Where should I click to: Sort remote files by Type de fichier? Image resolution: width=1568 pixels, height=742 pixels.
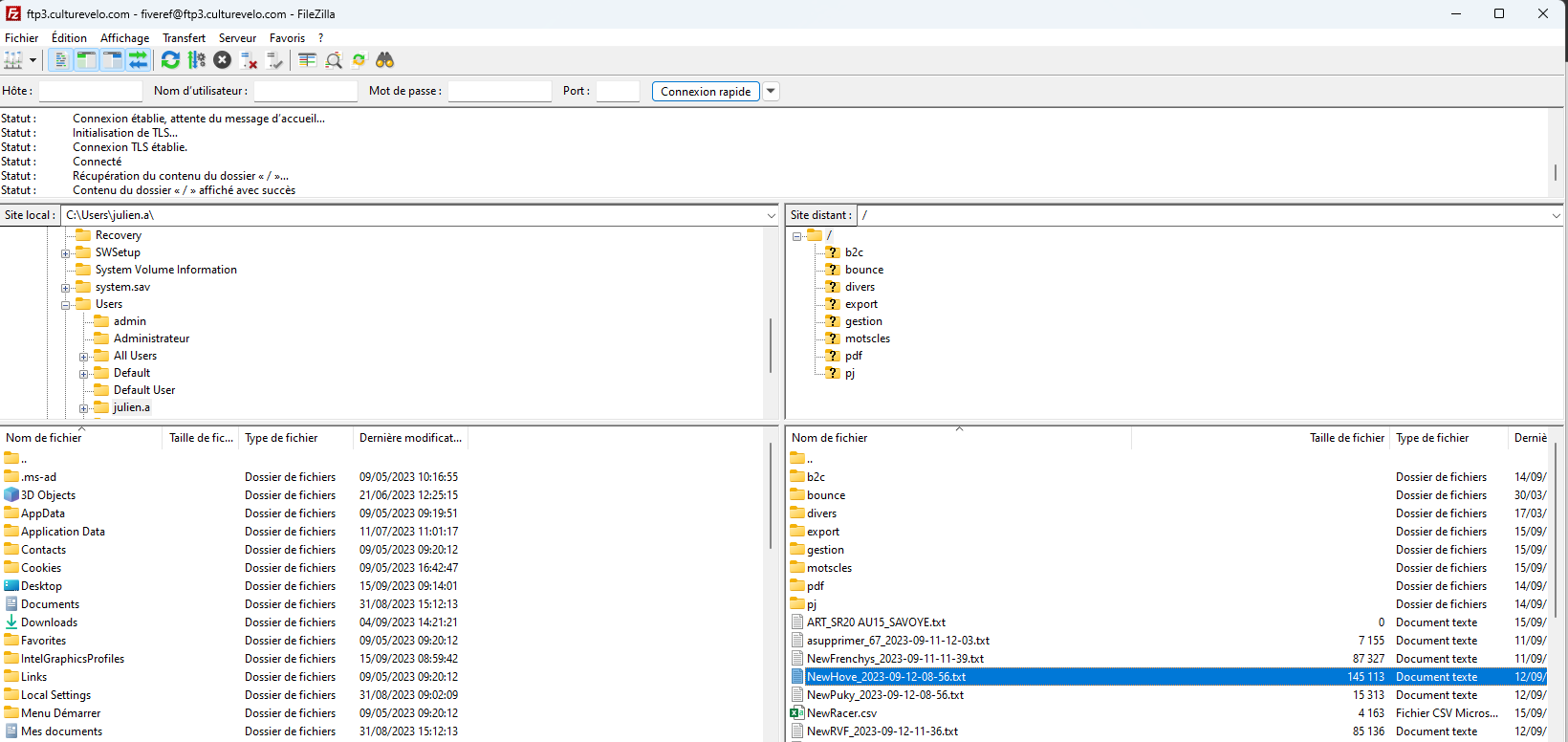coord(1448,438)
